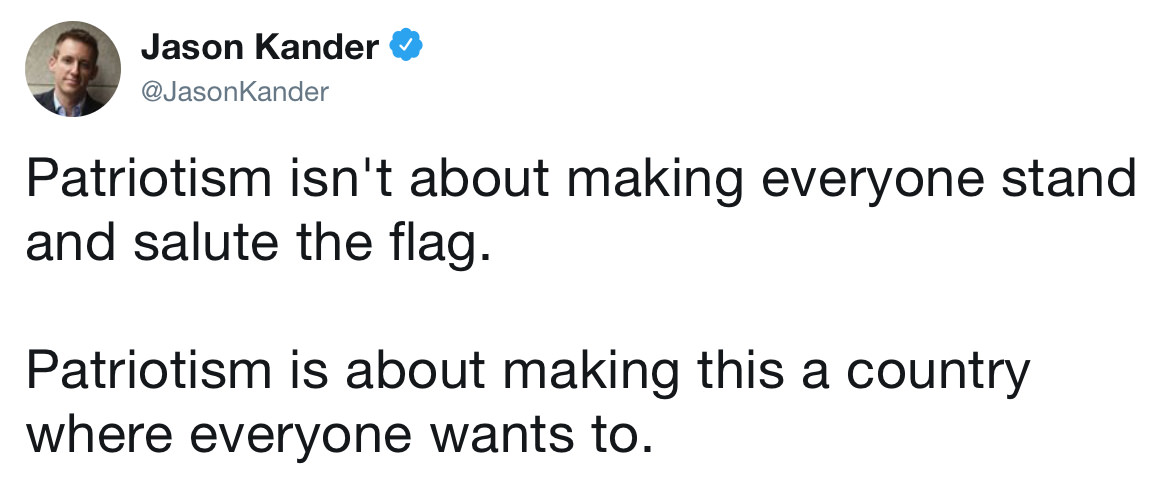Viewport: 1158px width, 494px height.
Task: Click the line starting "Patriotism is about"
Action: (527, 371)
